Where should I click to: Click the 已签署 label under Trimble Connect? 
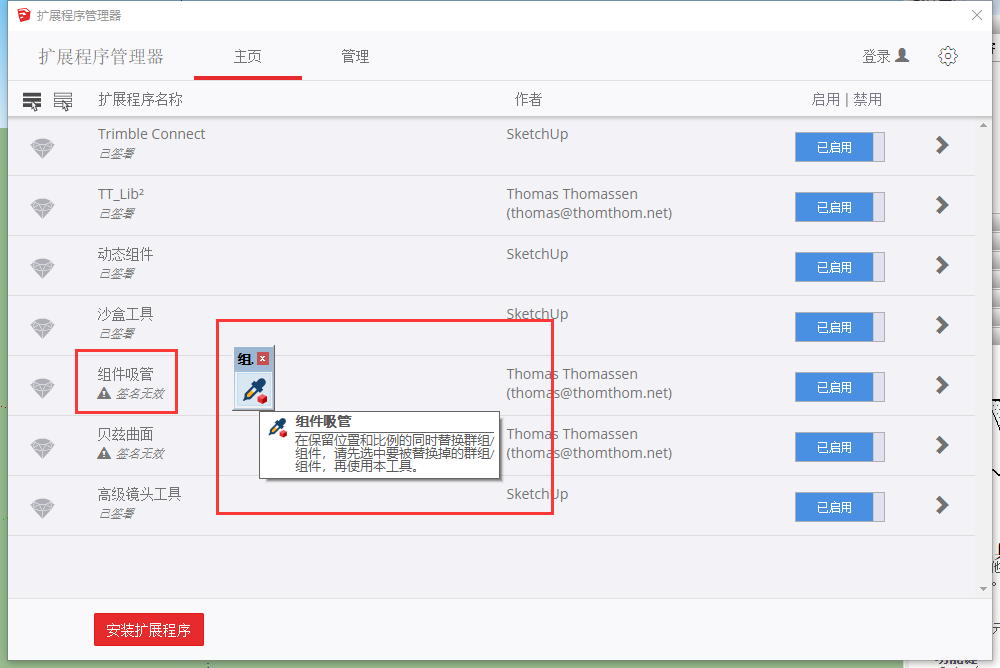116,154
